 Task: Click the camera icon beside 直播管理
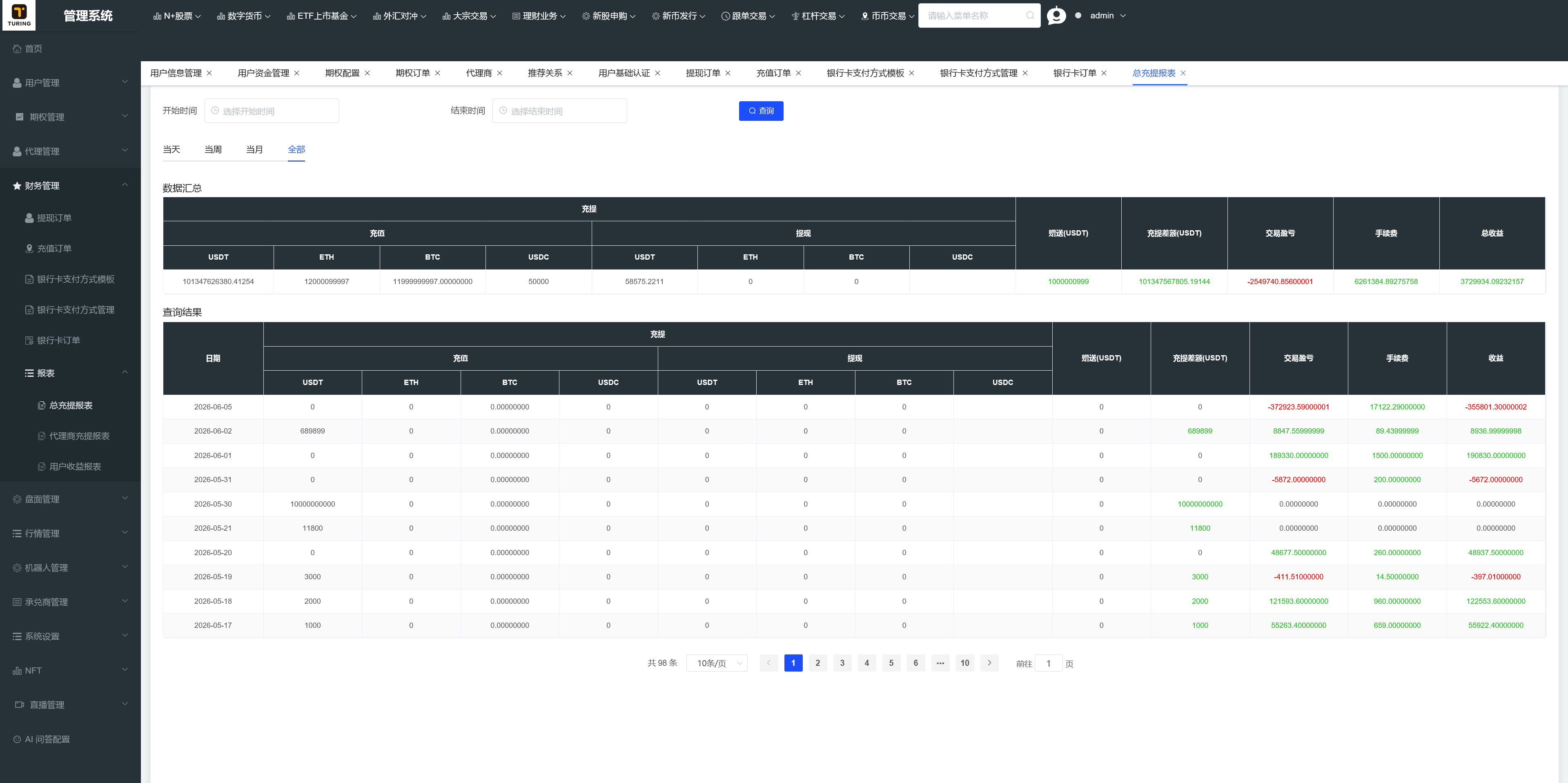point(20,705)
